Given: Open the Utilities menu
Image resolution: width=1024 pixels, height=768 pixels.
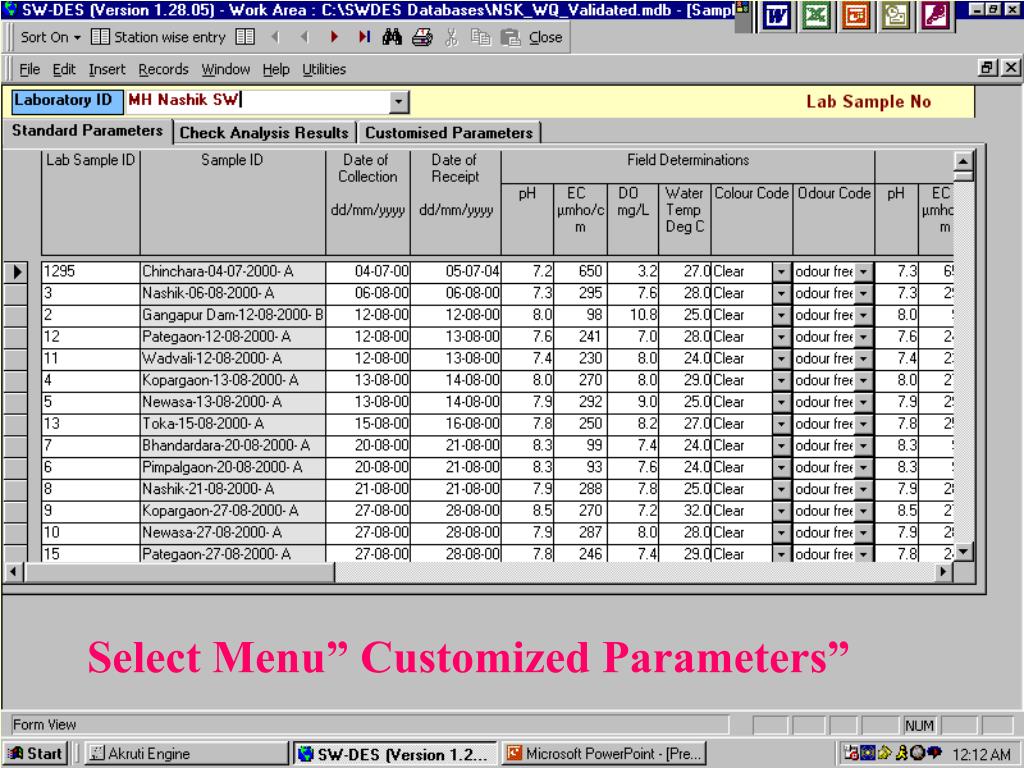Looking at the screenshot, I should pos(324,69).
